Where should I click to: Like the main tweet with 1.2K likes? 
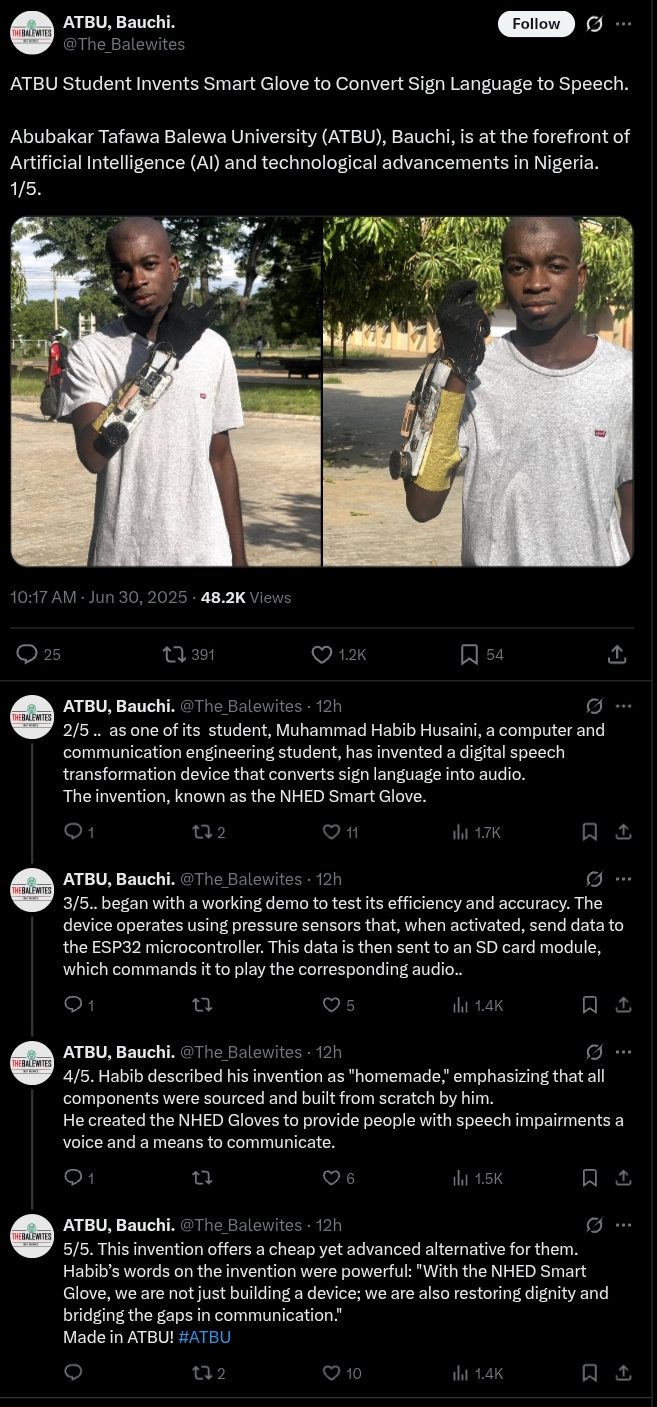point(322,654)
